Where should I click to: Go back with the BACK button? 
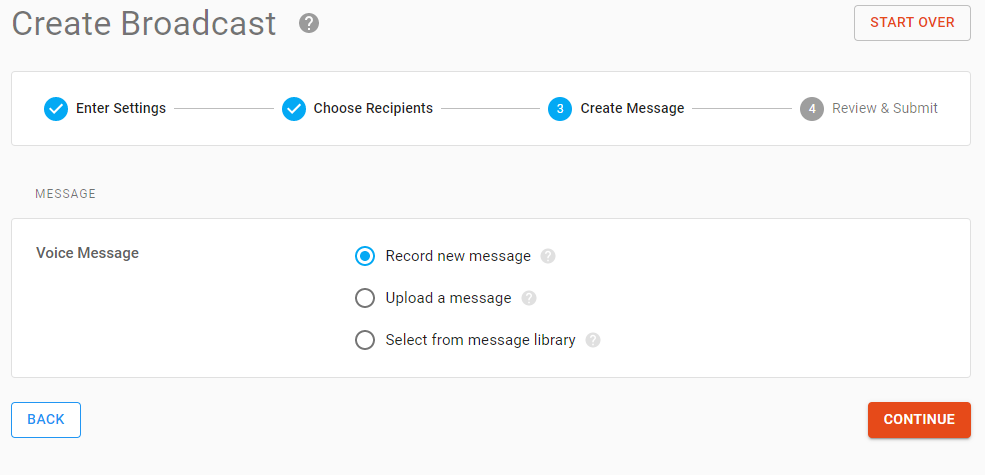pyautogui.click(x=46, y=420)
